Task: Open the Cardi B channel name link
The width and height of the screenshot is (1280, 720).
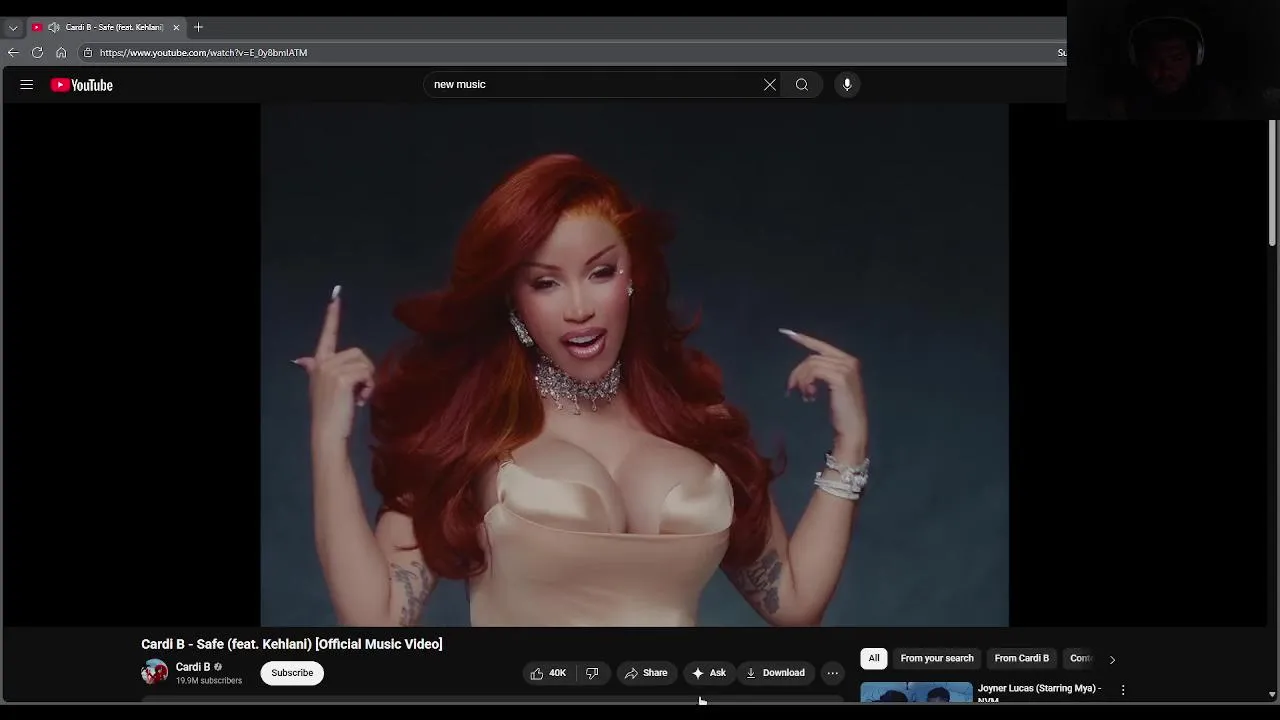Action: point(193,667)
